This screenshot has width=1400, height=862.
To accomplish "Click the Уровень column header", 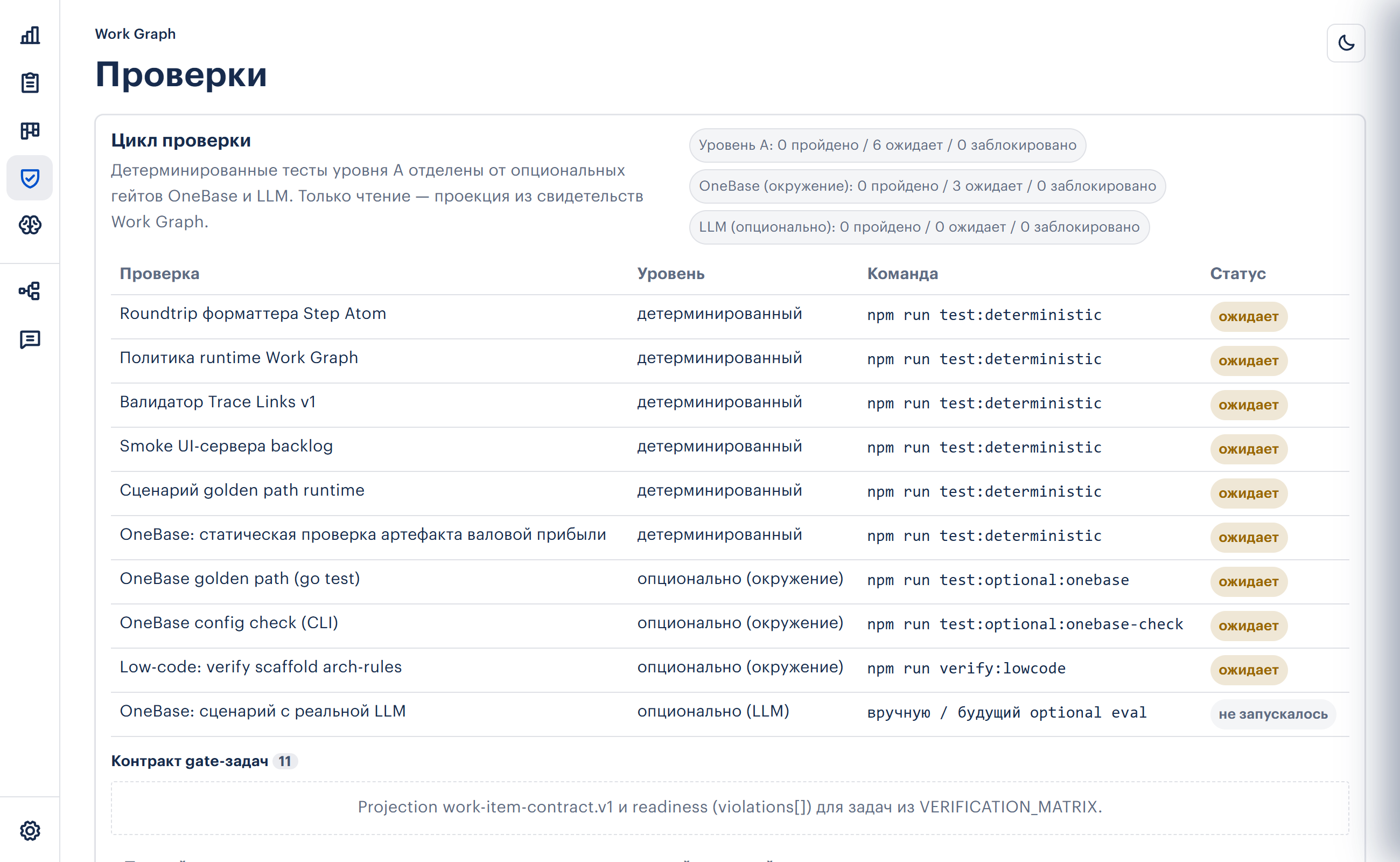I will (671, 274).
